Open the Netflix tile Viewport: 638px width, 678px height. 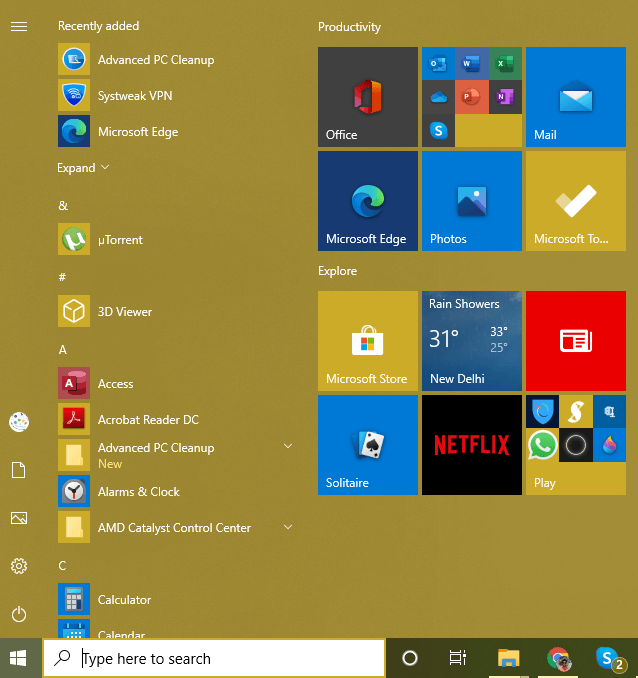click(x=472, y=445)
